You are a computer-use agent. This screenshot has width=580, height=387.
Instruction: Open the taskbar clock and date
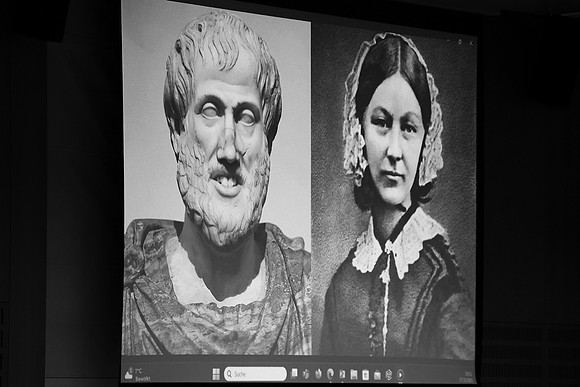click(467, 377)
